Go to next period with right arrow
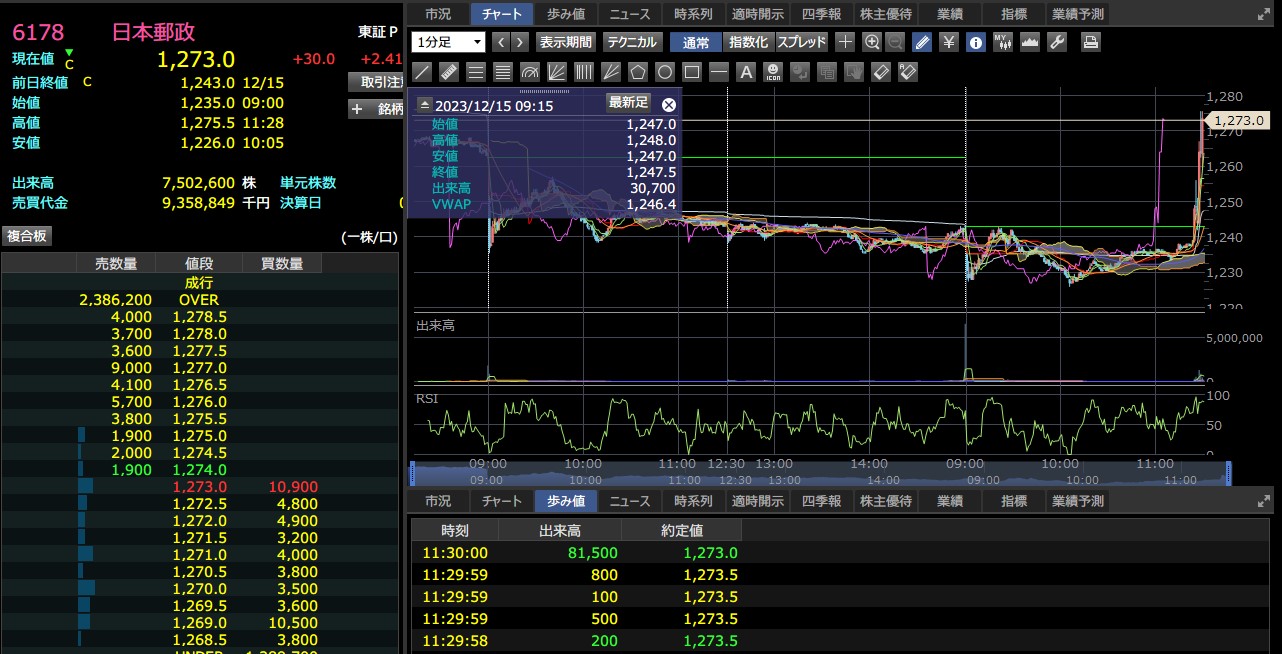The width and height of the screenshot is (1282, 654). (x=522, y=42)
